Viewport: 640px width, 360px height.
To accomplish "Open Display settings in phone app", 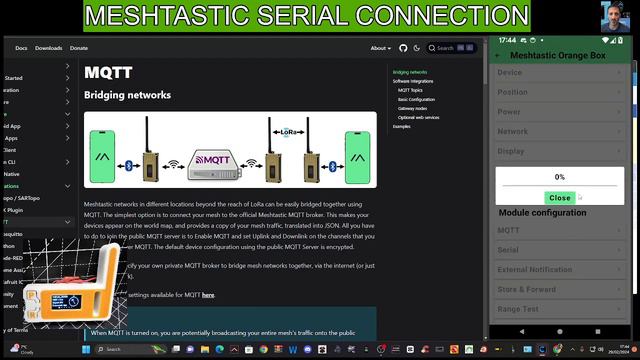I will point(560,151).
